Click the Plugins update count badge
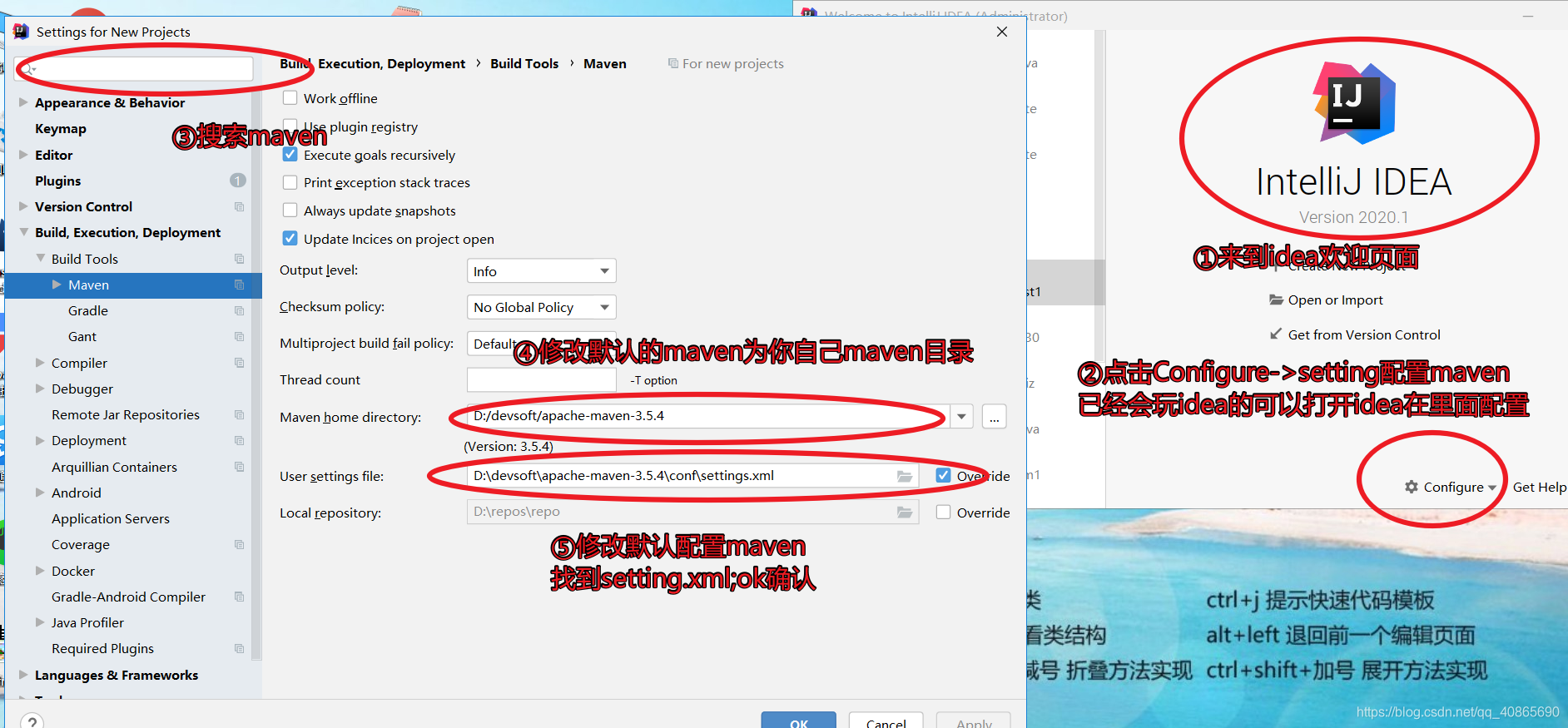The height and width of the screenshot is (728, 1568). coord(238,181)
